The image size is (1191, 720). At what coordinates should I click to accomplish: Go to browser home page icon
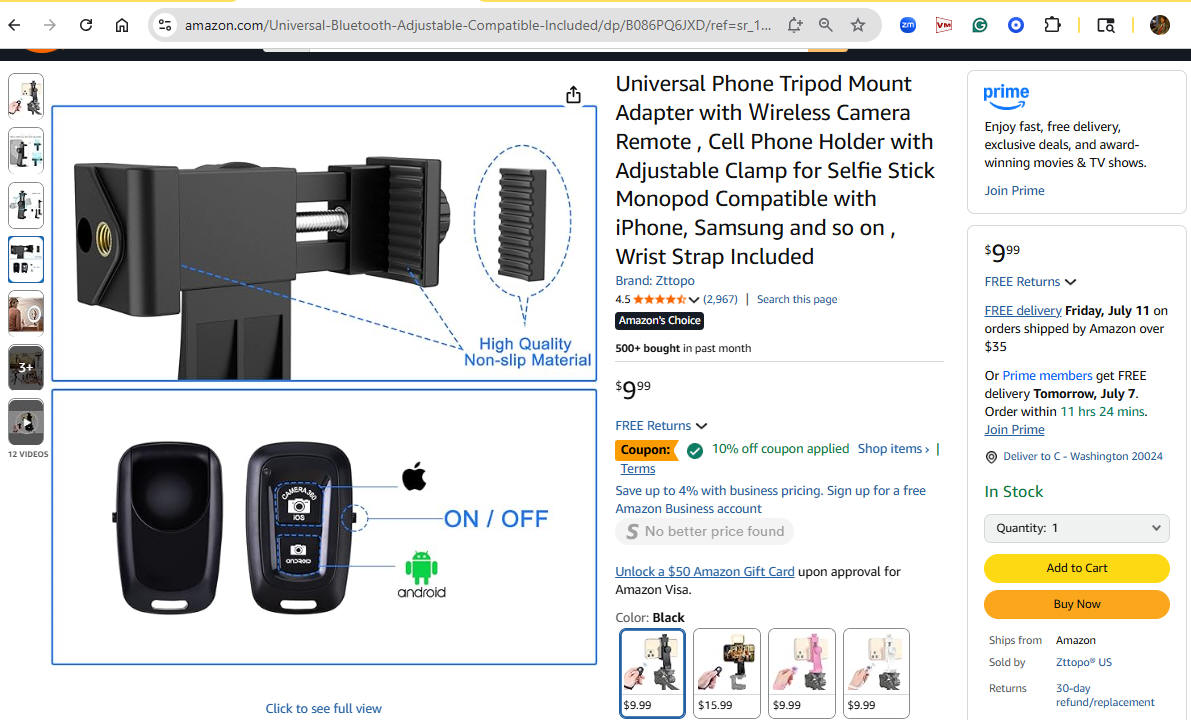tap(122, 25)
